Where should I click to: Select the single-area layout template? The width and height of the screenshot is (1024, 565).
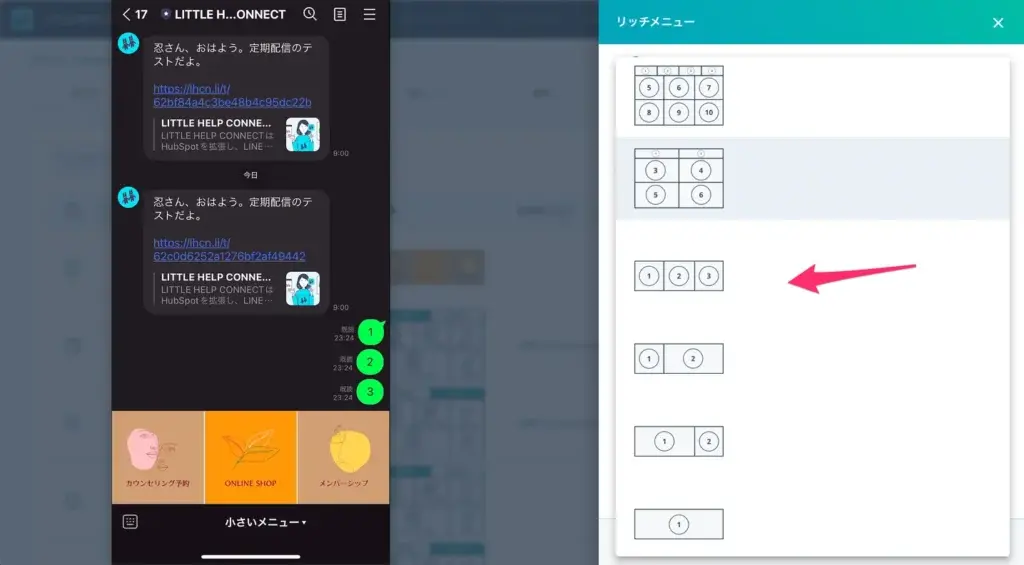[678, 524]
